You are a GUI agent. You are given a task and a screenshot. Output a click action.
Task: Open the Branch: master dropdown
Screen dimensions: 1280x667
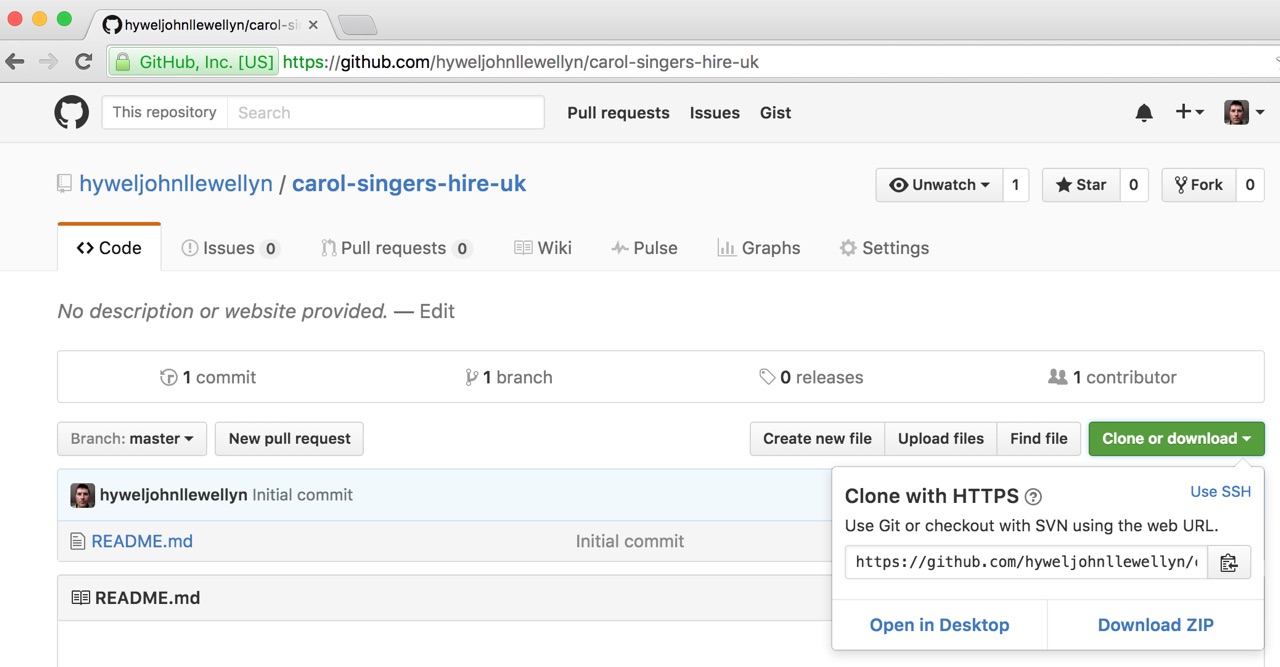pyautogui.click(x=132, y=439)
